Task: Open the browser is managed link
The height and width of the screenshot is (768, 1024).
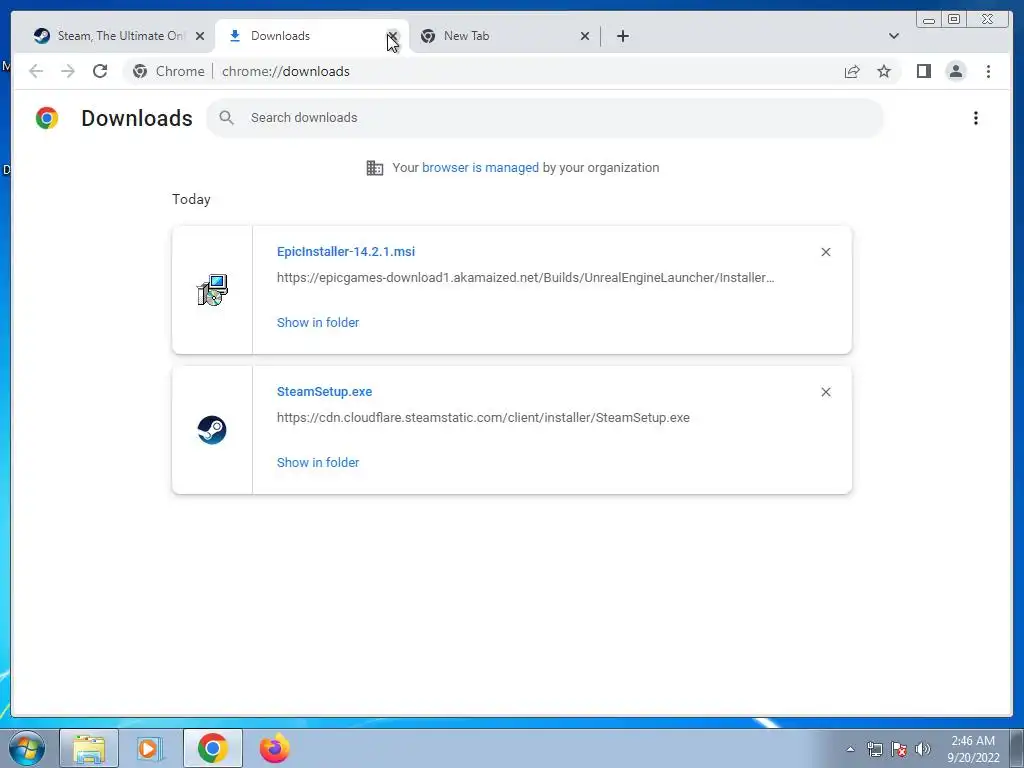Action: click(480, 168)
